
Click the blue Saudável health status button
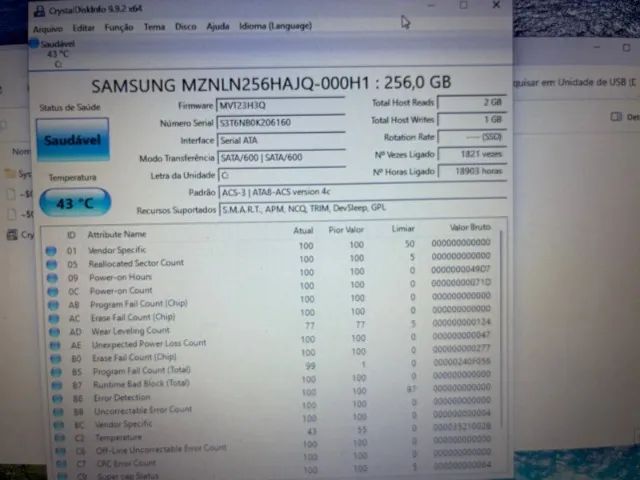point(73,140)
